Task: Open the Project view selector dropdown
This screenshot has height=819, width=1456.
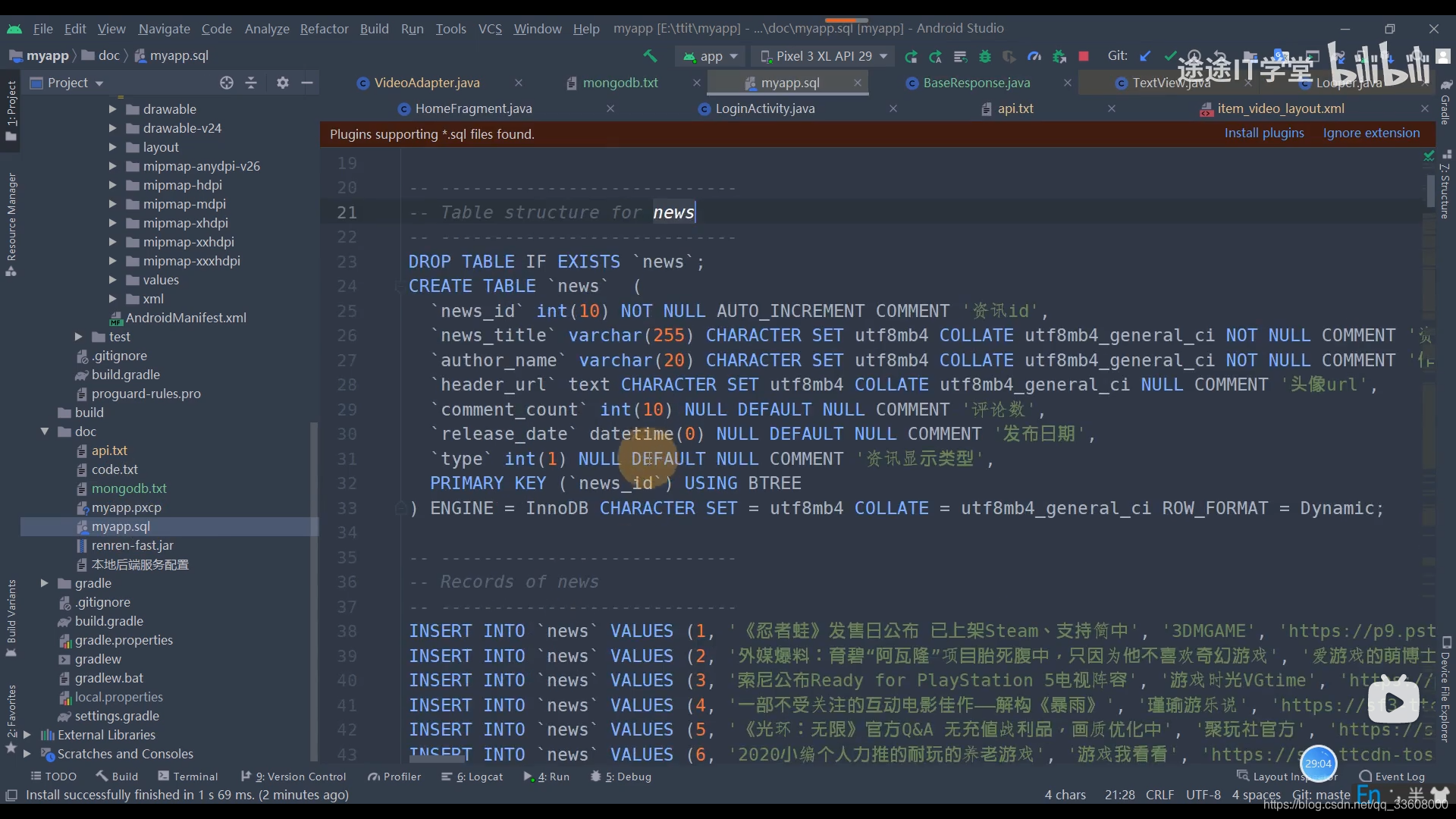Action: [x=67, y=83]
